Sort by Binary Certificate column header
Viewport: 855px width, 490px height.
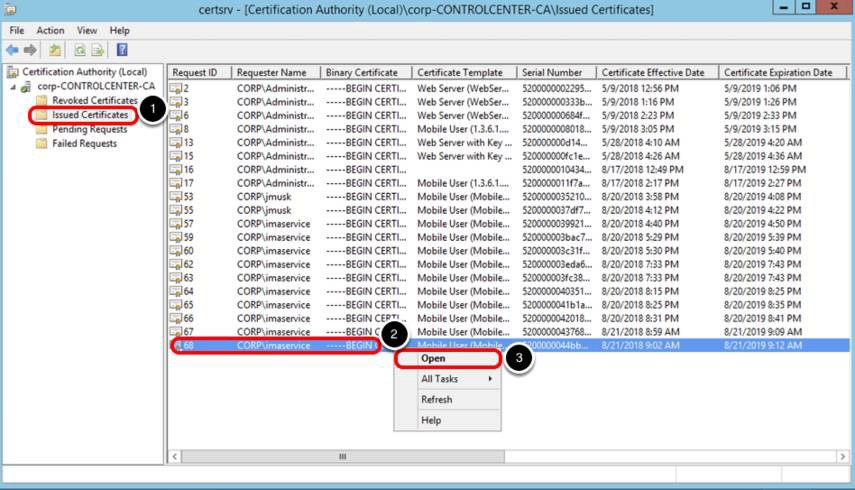(x=366, y=72)
